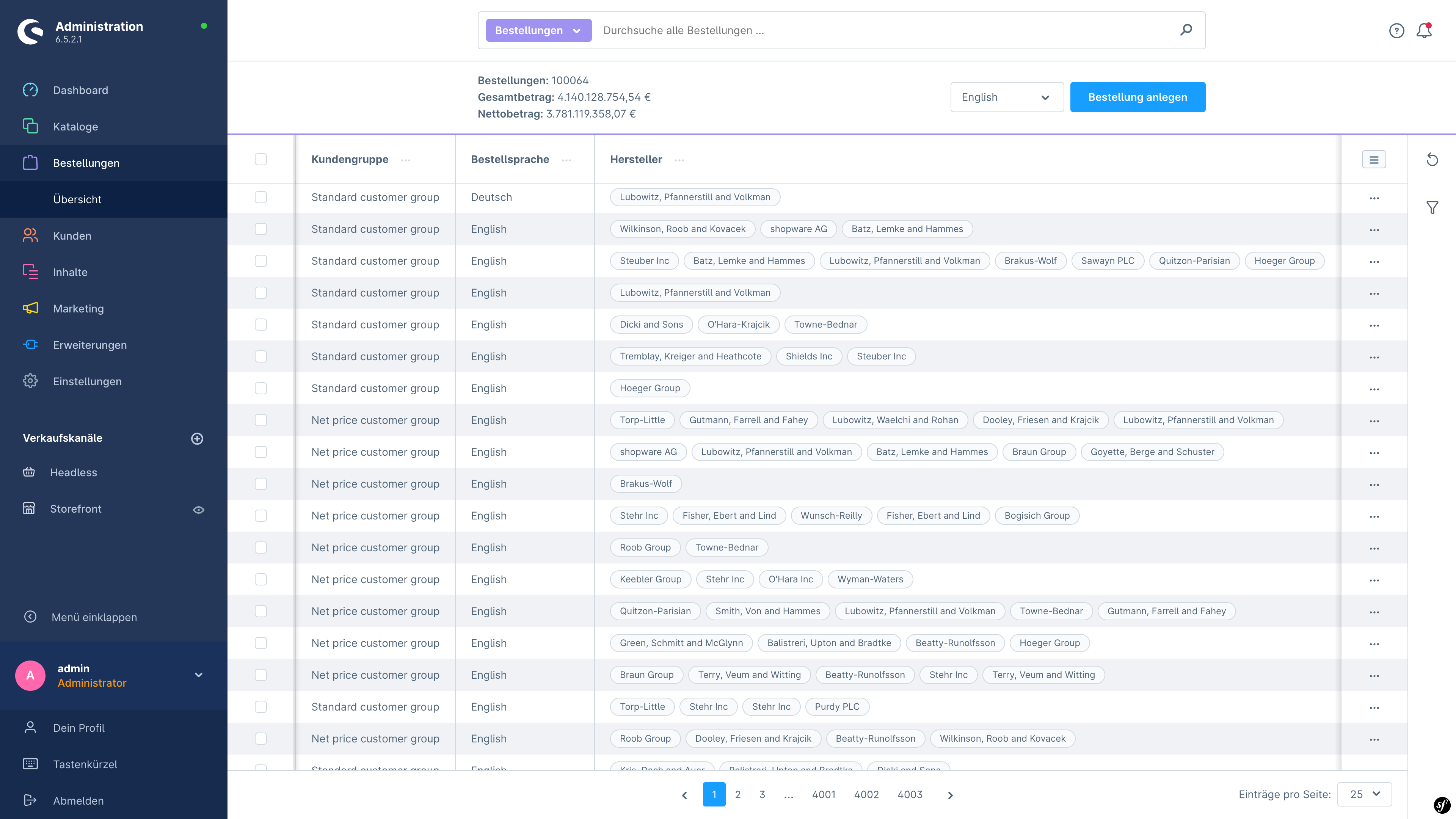Click the Sawayn PLC manufacturer tag
Screen dimensions: 1456x819
[1107, 260]
